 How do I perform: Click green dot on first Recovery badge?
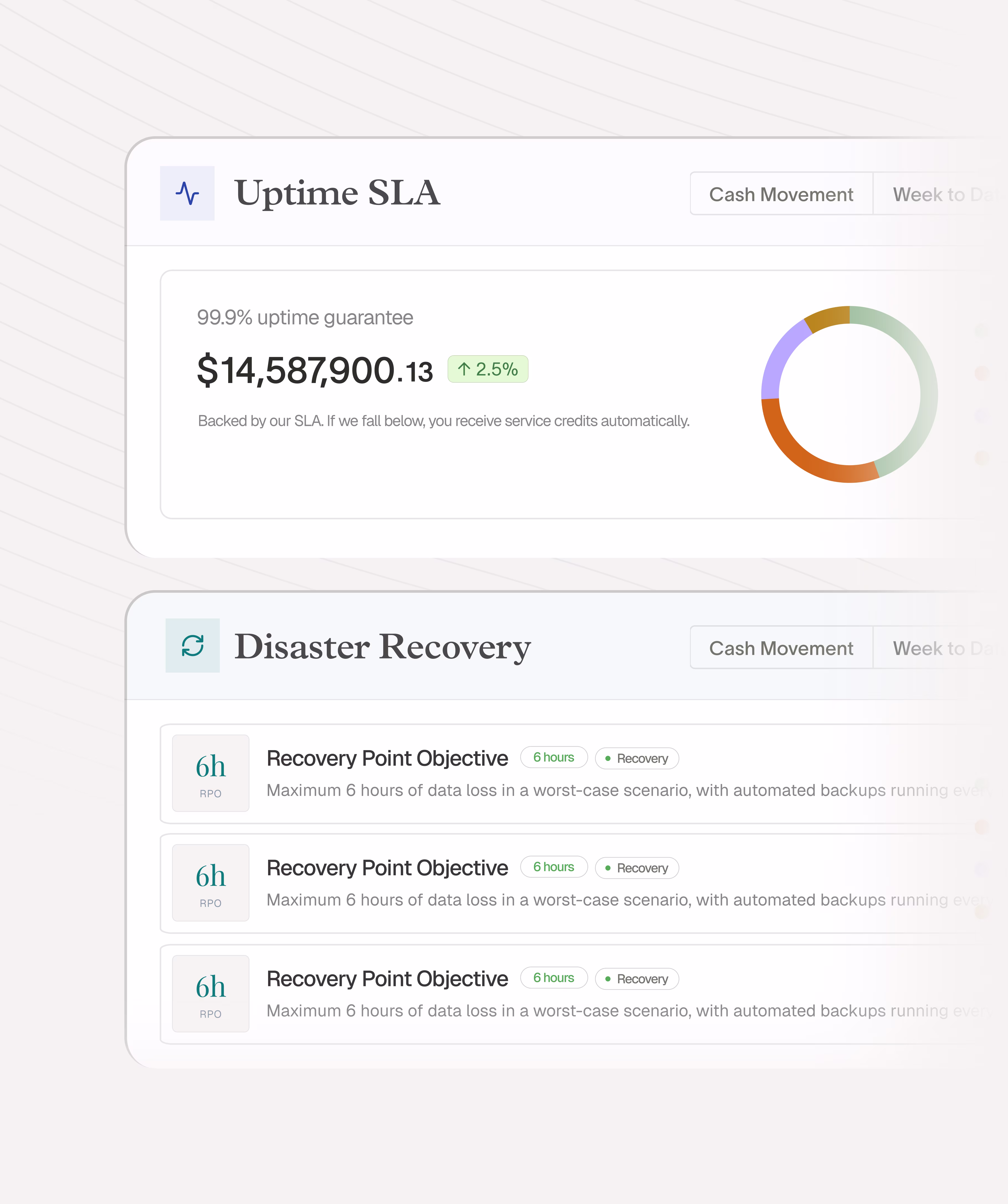tap(608, 758)
